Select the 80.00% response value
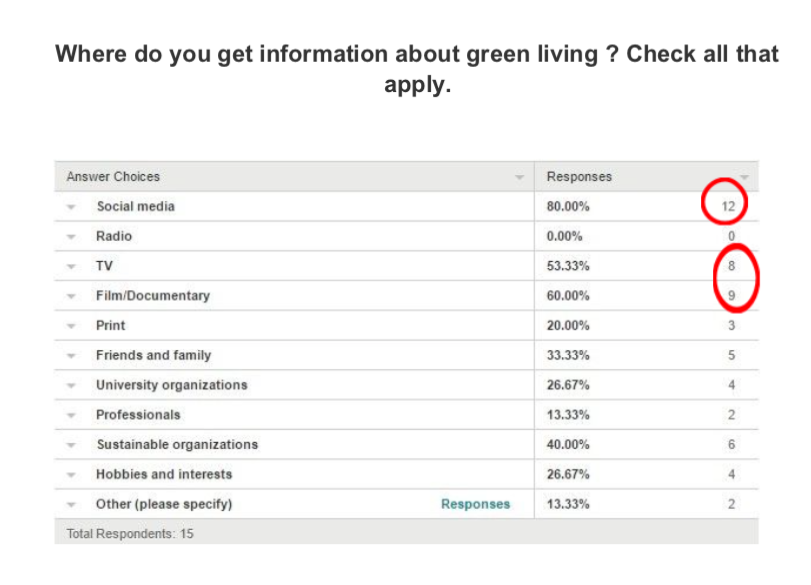The width and height of the screenshot is (811, 585). point(568,206)
